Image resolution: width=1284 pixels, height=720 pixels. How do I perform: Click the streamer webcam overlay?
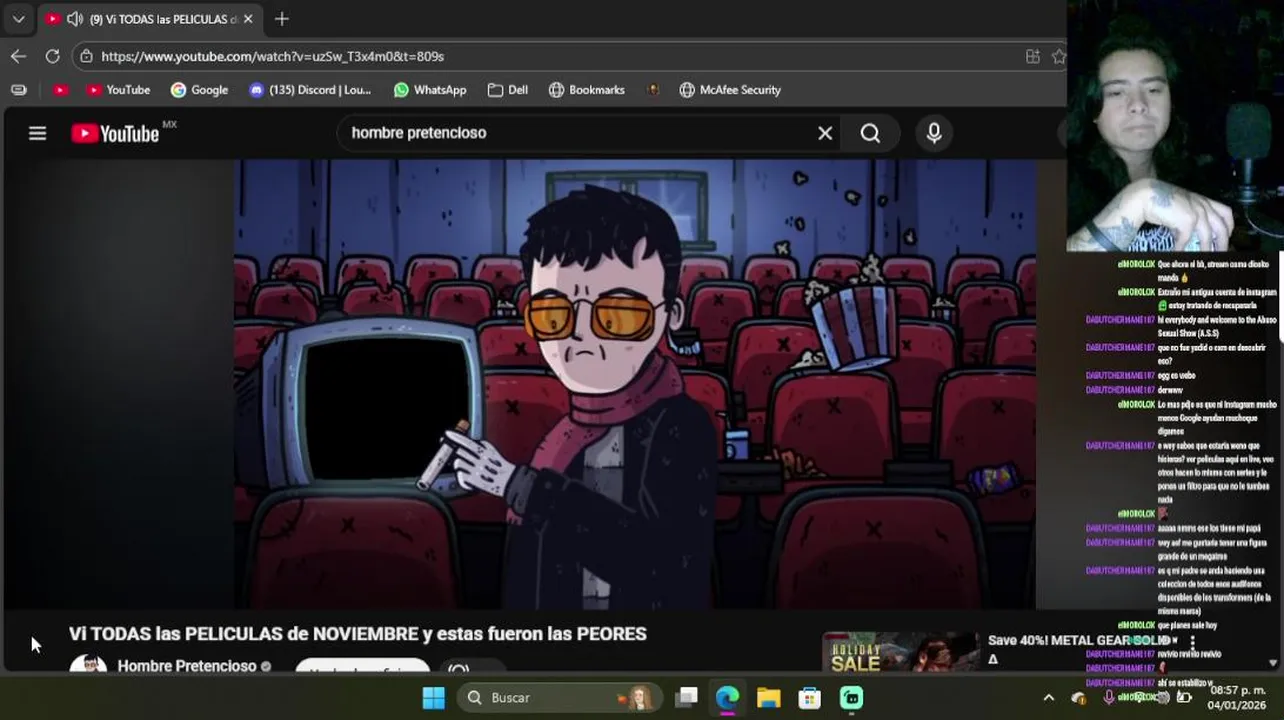pos(1175,125)
